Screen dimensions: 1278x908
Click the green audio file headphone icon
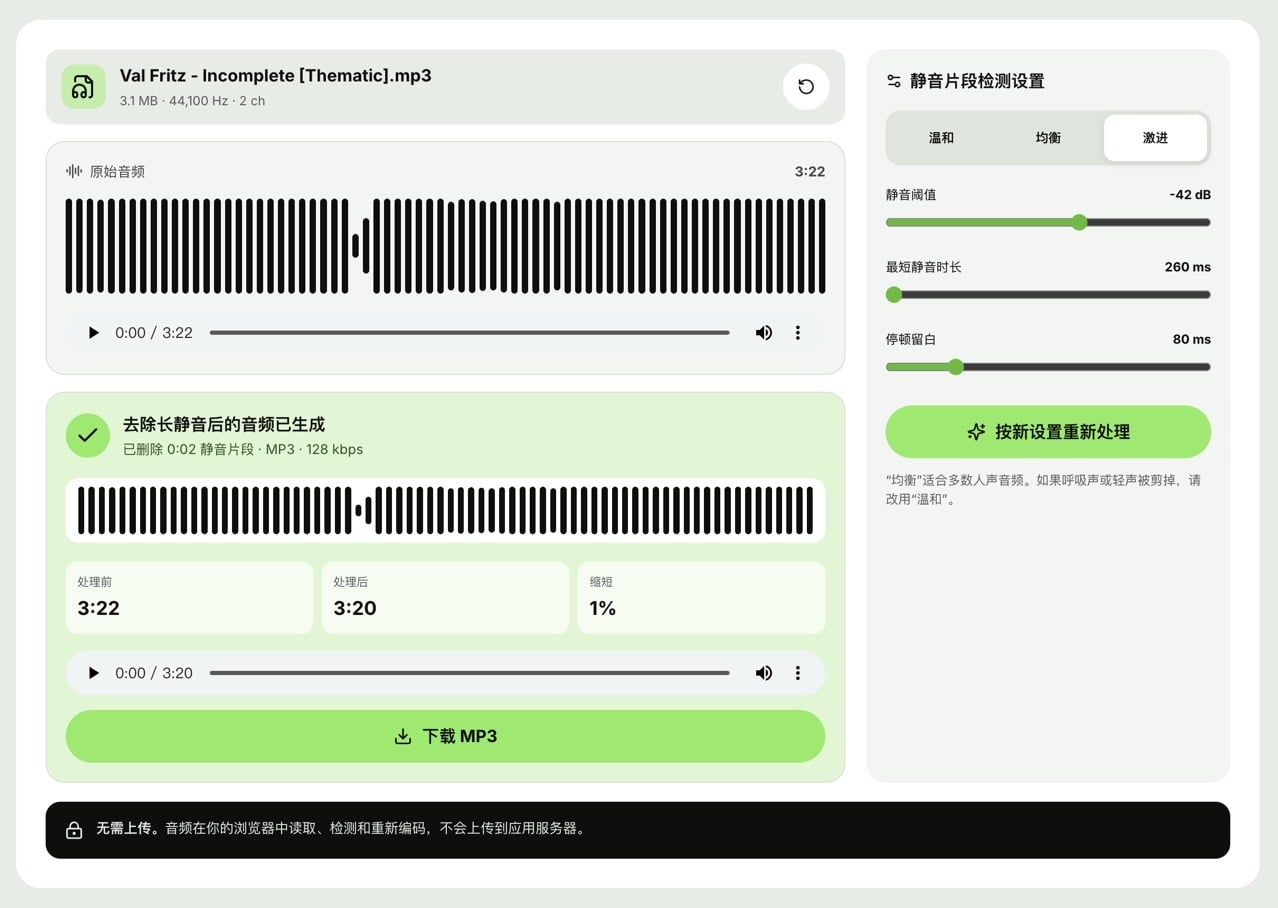click(x=83, y=86)
